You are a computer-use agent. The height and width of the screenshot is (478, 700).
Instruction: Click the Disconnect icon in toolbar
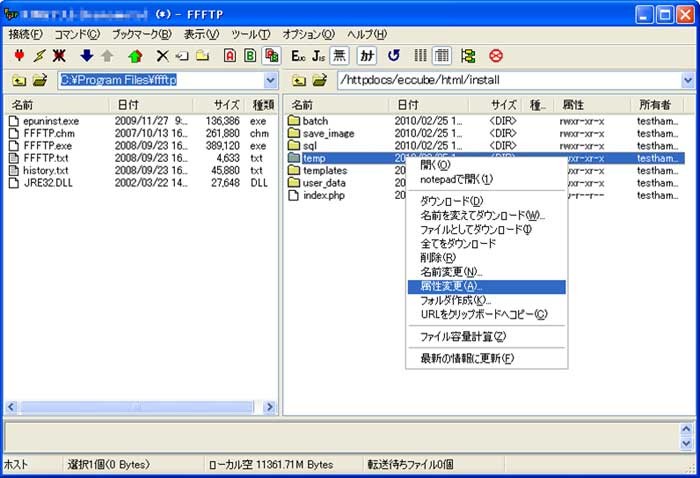[x=59, y=56]
